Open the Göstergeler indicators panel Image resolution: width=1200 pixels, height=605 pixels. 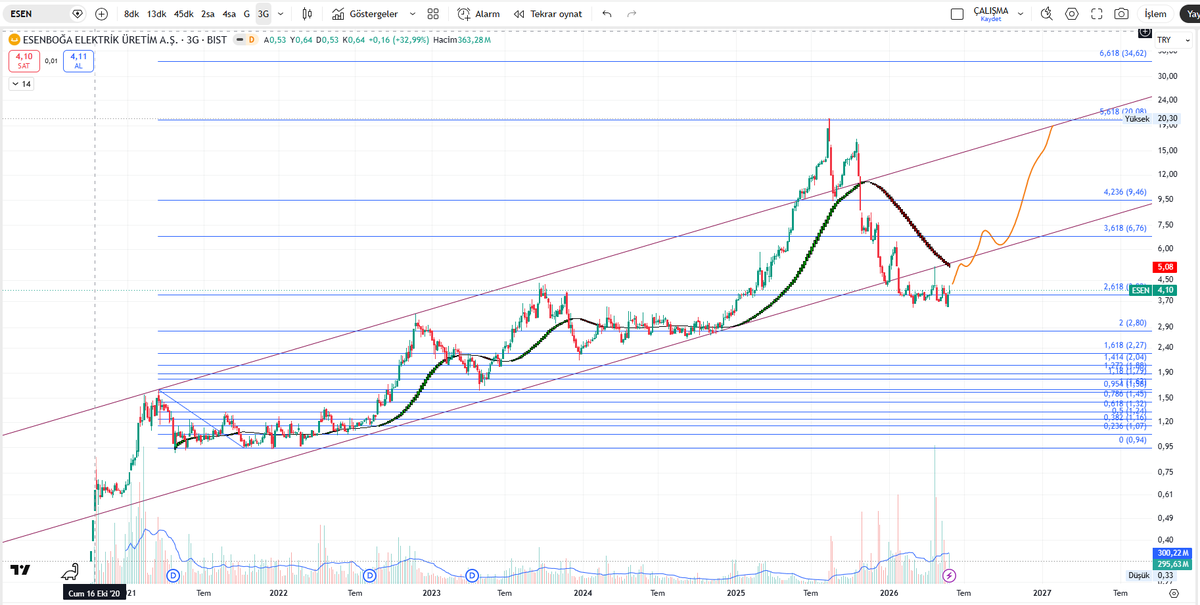tap(365, 14)
